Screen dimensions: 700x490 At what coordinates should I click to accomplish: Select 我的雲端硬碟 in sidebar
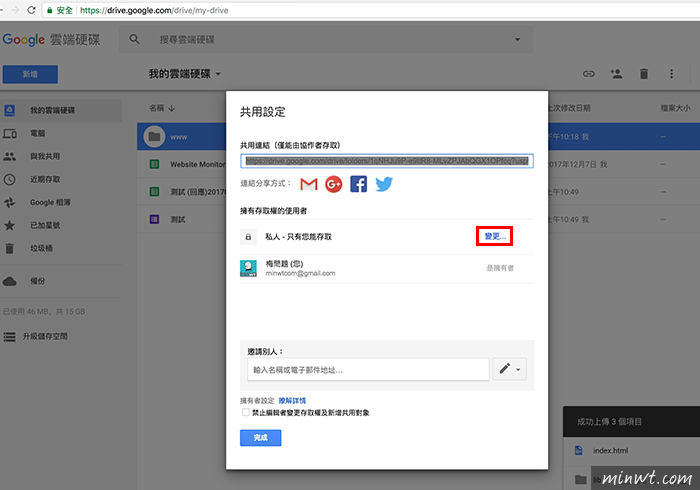[61, 110]
